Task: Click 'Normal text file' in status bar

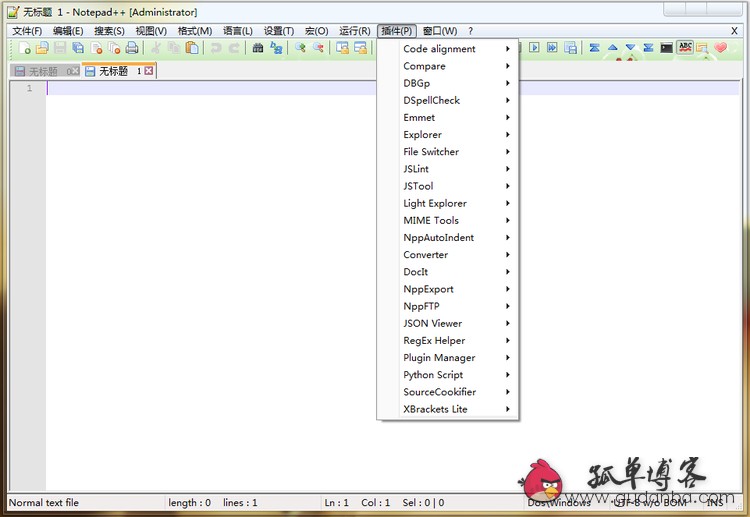Action: click(x=44, y=503)
